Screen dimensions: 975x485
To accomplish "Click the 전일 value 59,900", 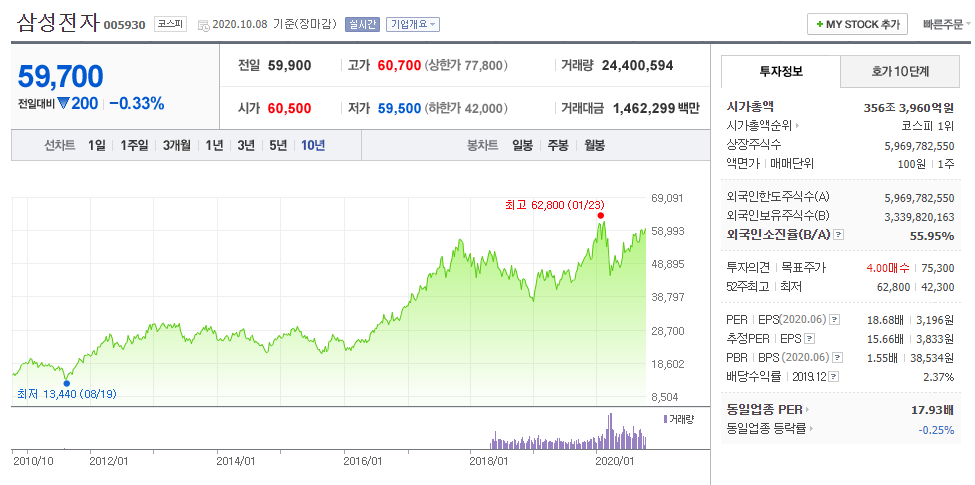I will 290,65.
